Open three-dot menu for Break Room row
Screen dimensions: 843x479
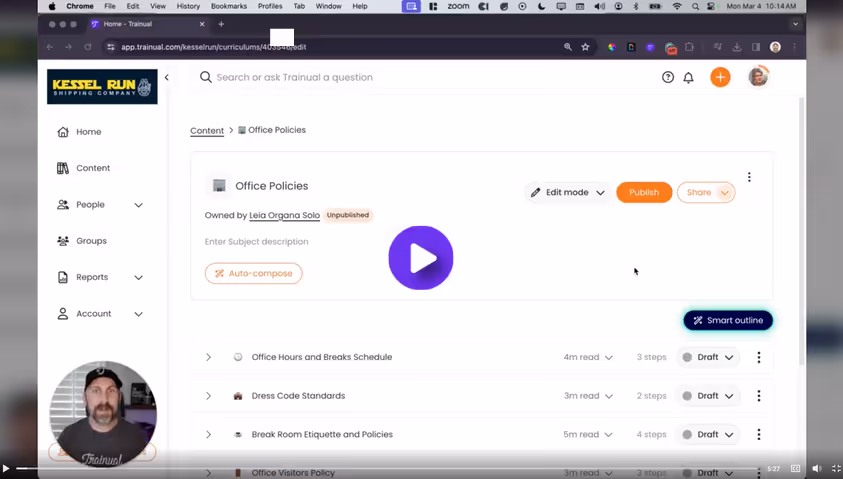pyautogui.click(x=759, y=434)
